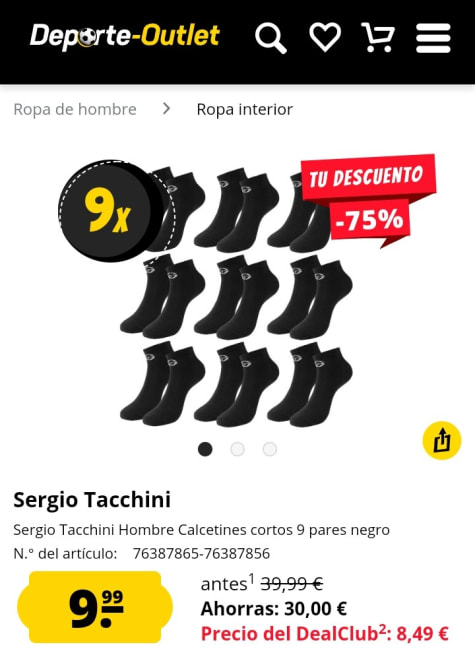This screenshot has height=653, width=475.
Task: Select the second image carousel dot
Action: pos(237,449)
